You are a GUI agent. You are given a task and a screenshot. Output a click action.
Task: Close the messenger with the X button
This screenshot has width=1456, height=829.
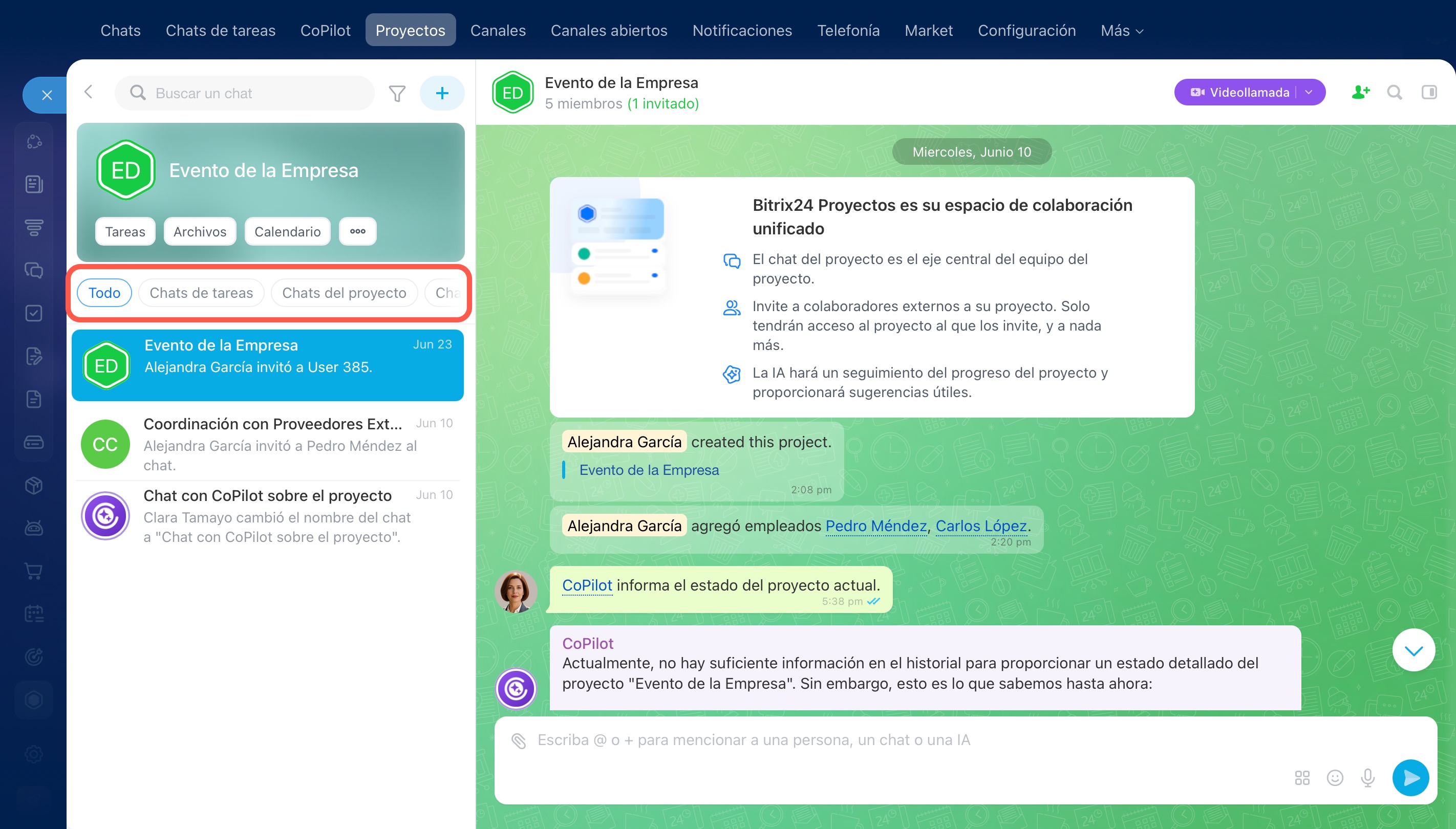[x=47, y=95]
